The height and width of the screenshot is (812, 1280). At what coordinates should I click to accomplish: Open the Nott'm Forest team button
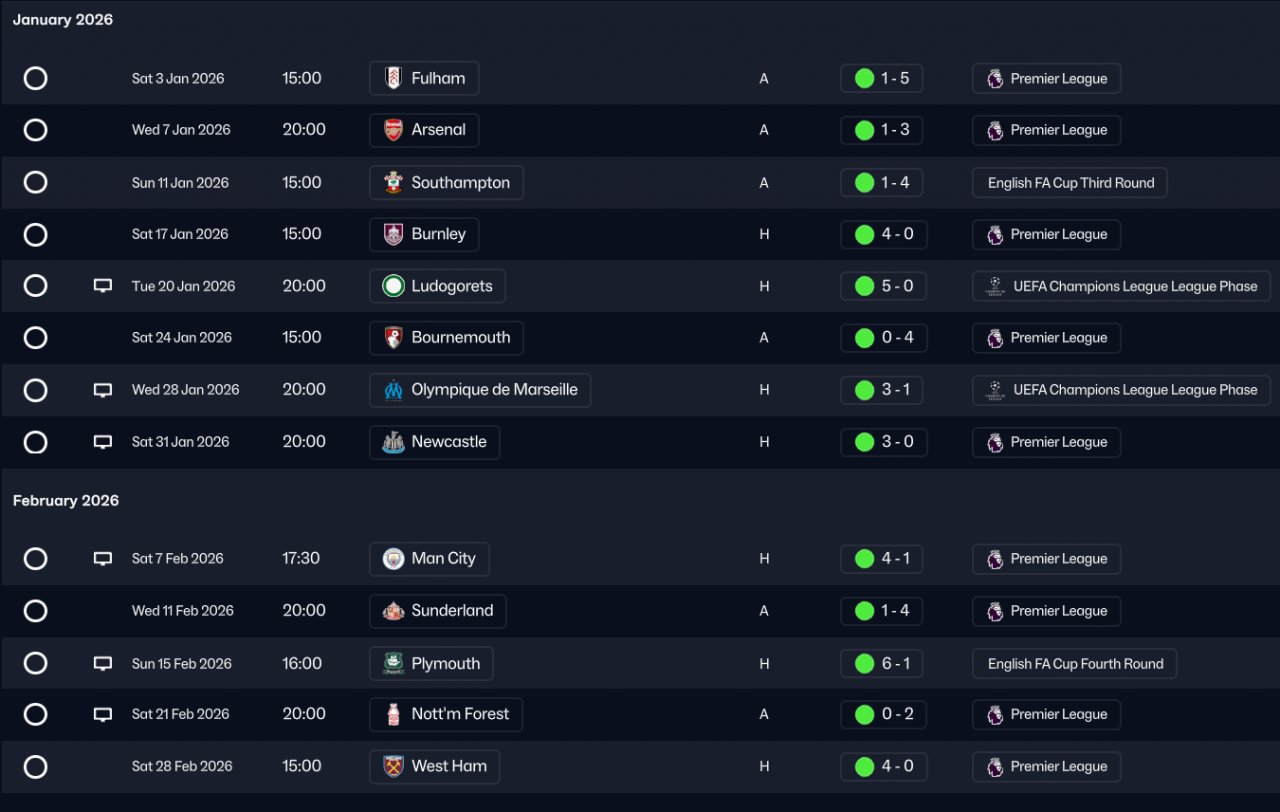point(446,715)
